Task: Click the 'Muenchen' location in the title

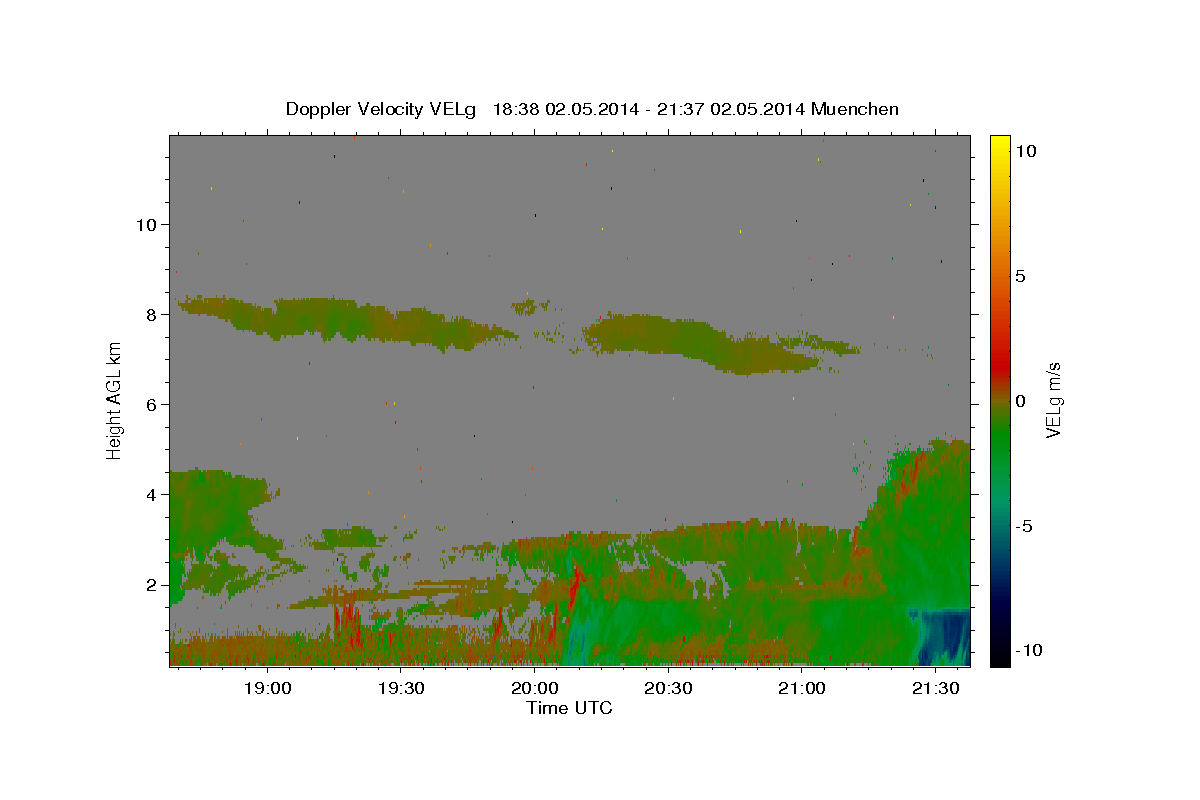Action: pyautogui.click(x=855, y=109)
